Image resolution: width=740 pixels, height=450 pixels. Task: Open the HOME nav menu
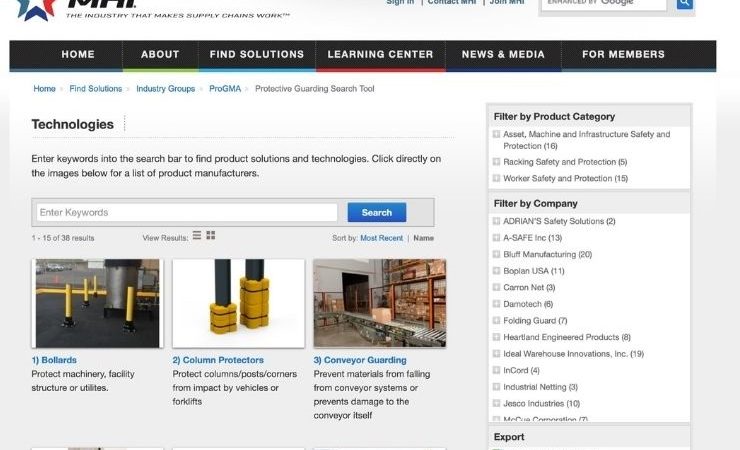tap(78, 55)
